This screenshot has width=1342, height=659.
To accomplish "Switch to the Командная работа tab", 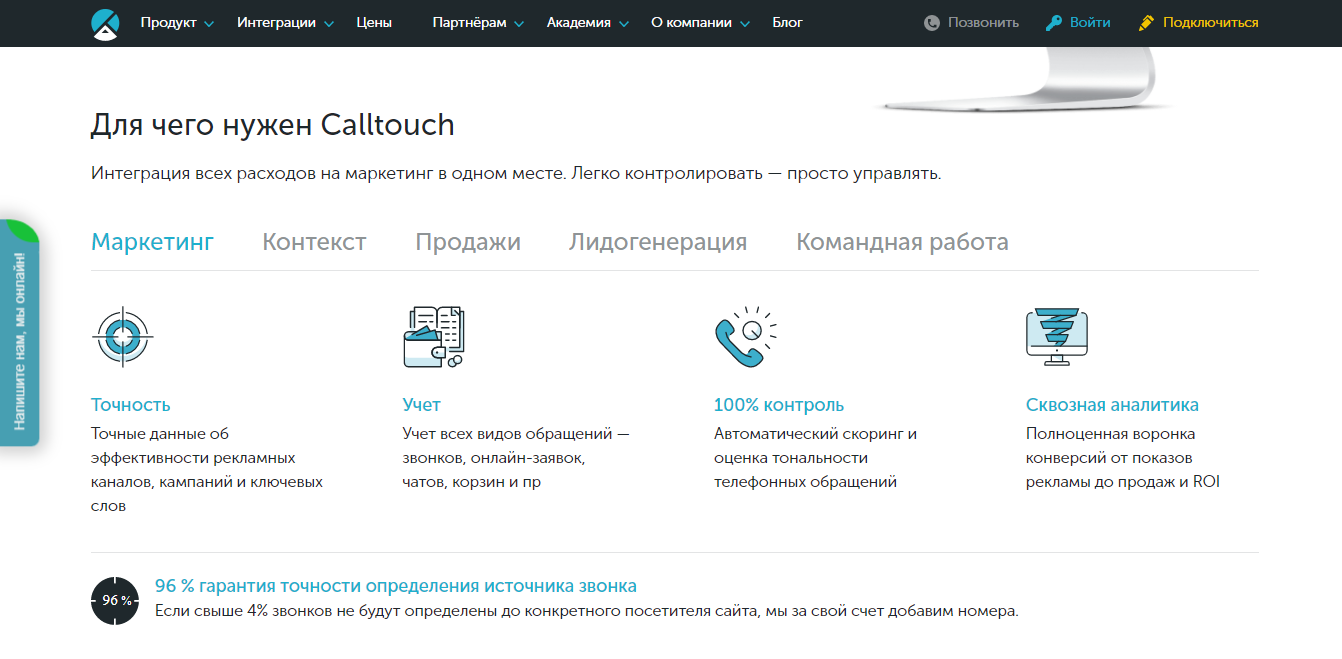I will coord(902,242).
